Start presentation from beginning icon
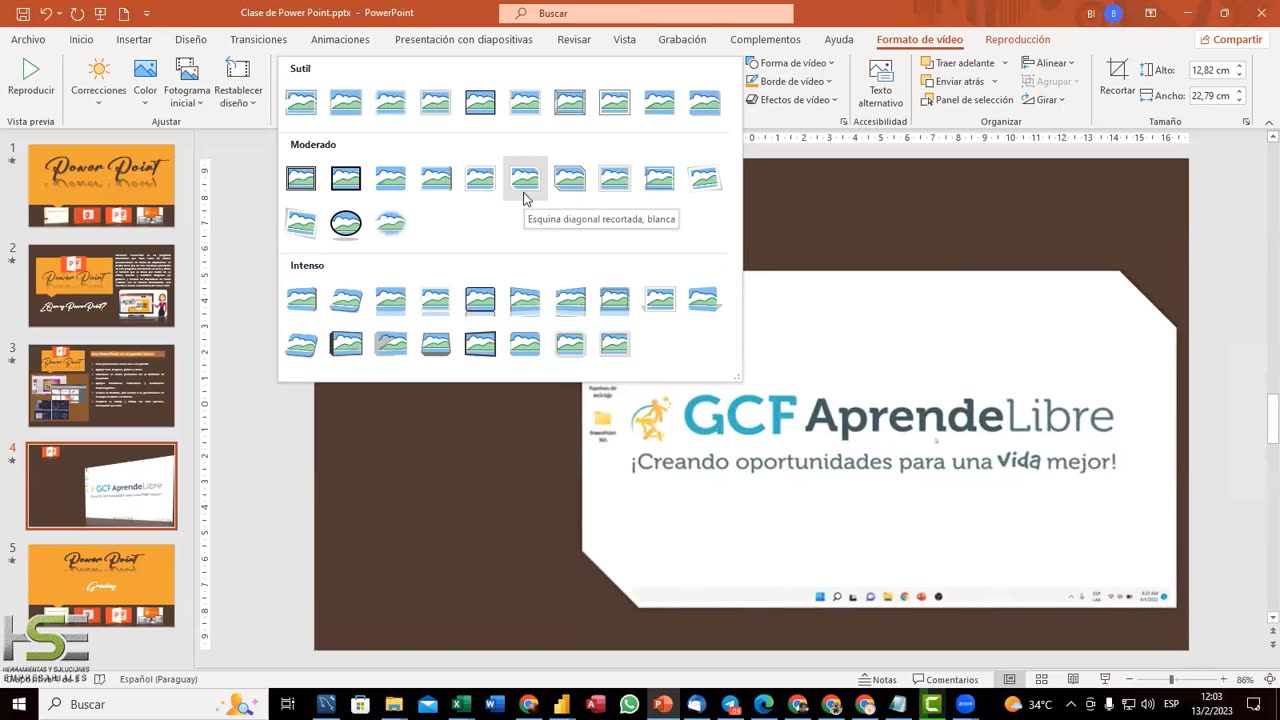1280x720 pixels. tap(99, 13)
